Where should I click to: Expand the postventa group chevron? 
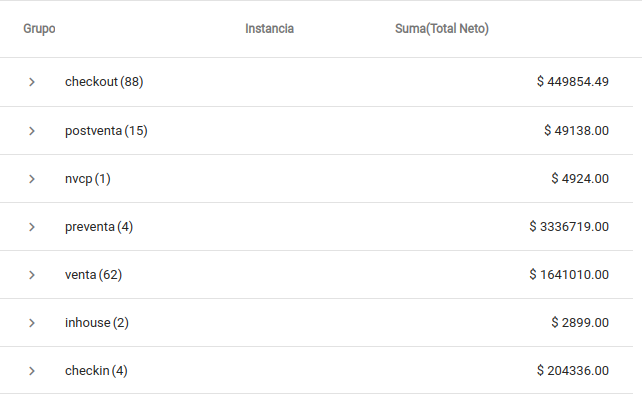coord(32,131)
